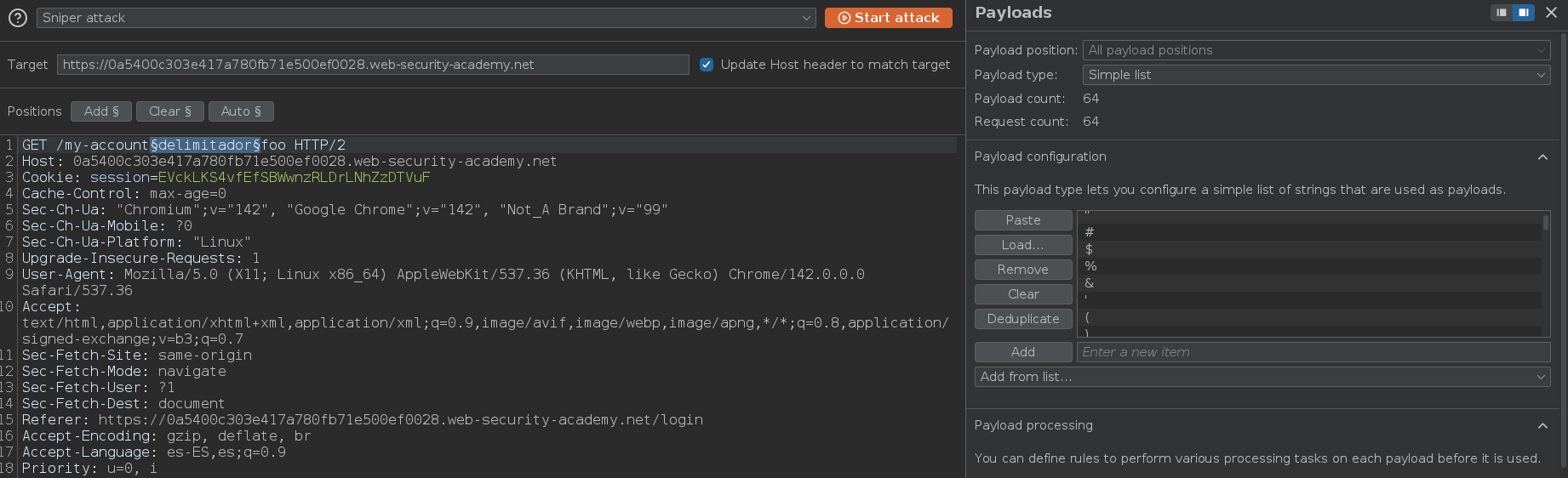Viewport: 1568px width, 478px height.
Task: Open the Sniper attack type dropdown
Action: click(x=426, y=18)
